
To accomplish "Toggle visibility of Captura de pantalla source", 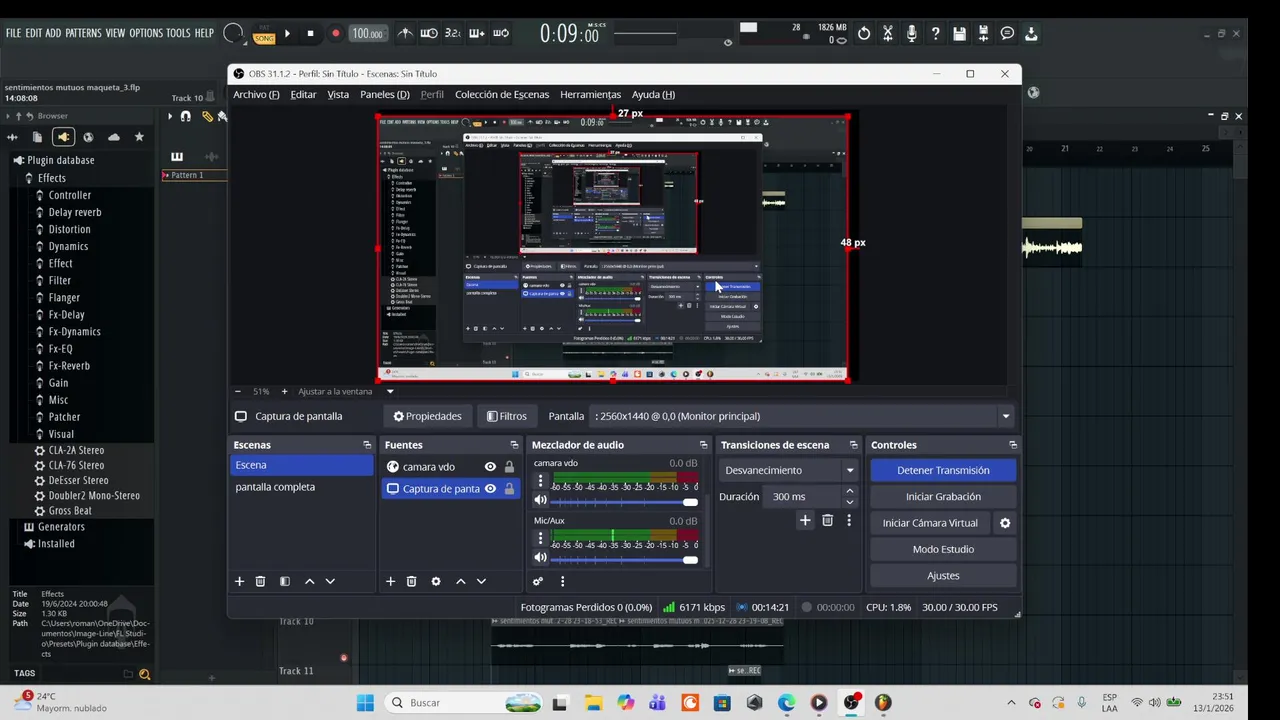I will [x=490, y=489].
